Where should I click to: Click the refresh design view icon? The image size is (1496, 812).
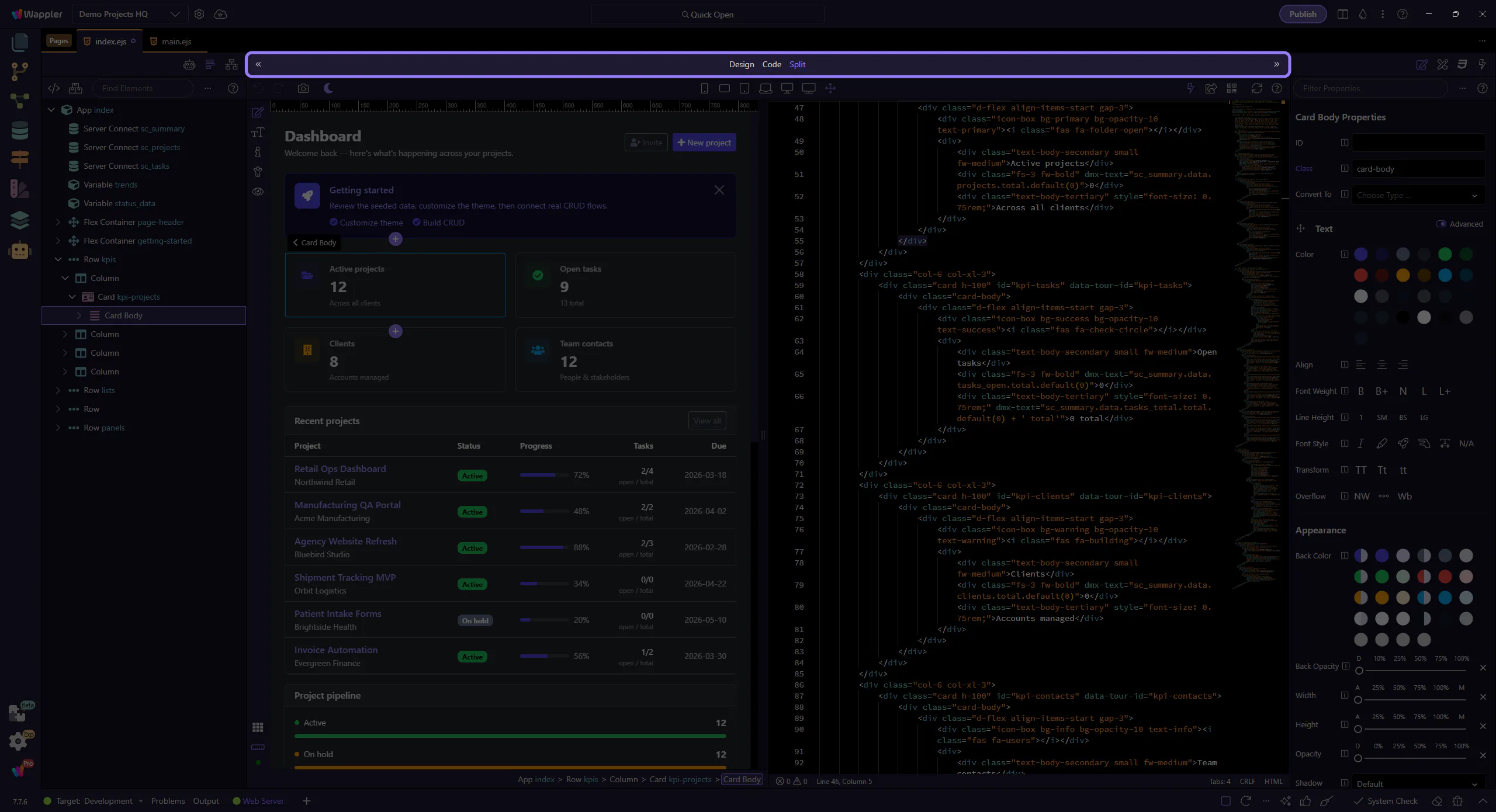[1256, 88]
